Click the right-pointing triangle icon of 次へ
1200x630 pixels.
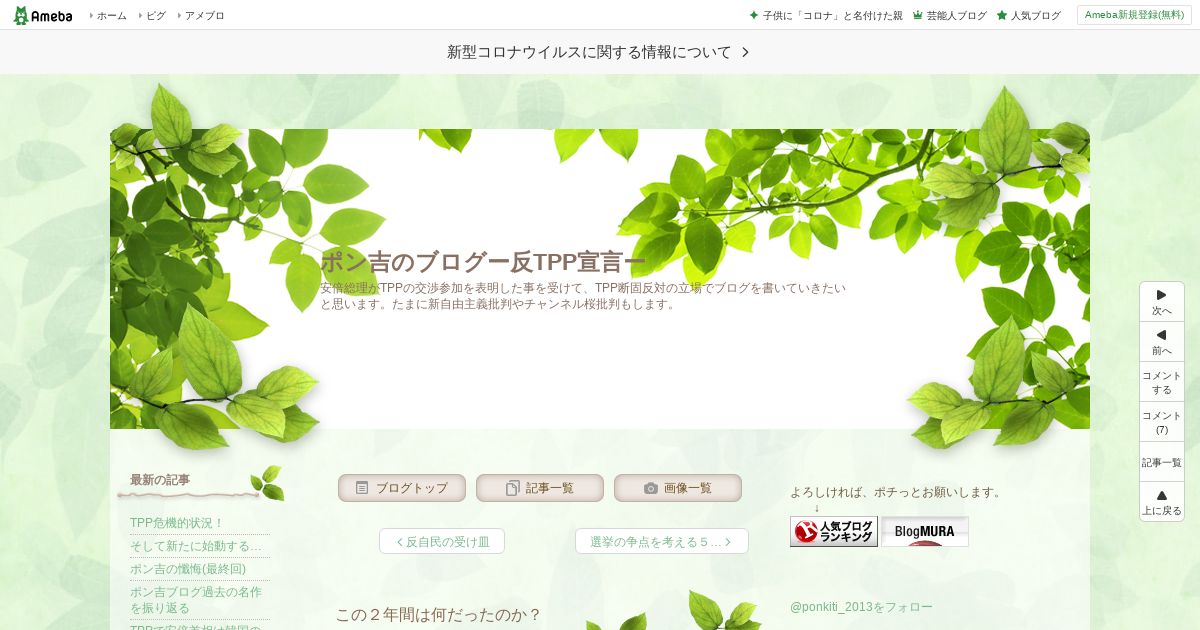point(1162,295)
